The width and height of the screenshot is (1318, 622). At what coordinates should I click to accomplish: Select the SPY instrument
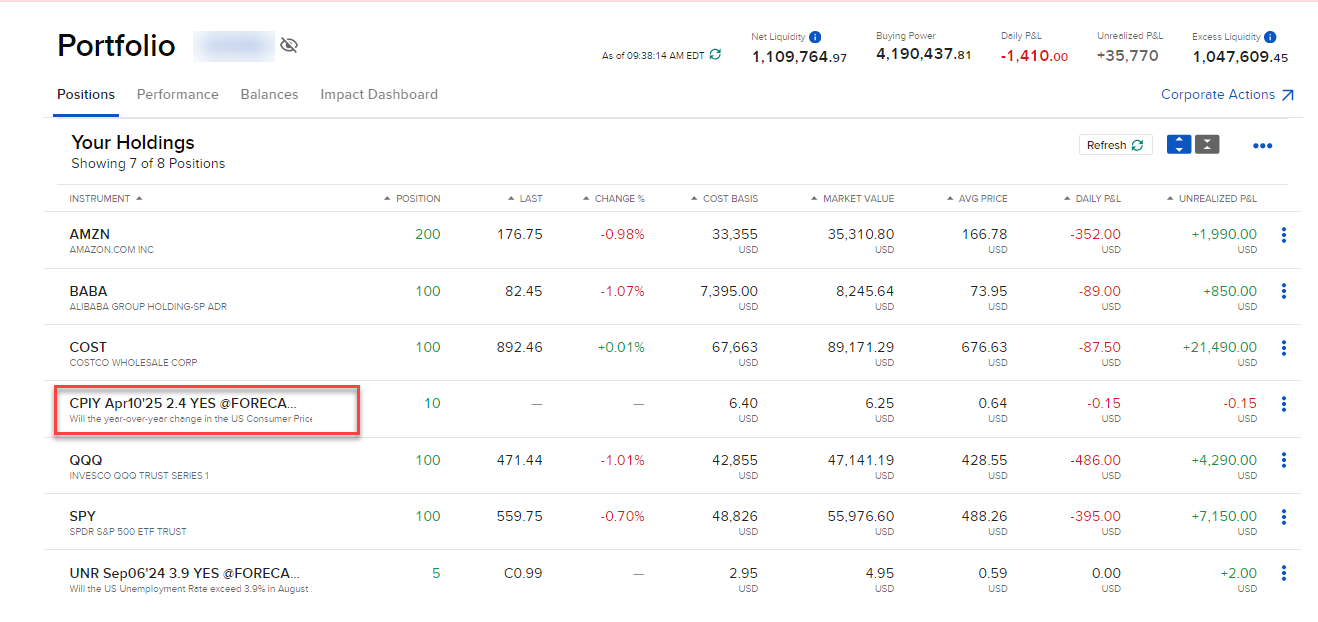(83, 517)
